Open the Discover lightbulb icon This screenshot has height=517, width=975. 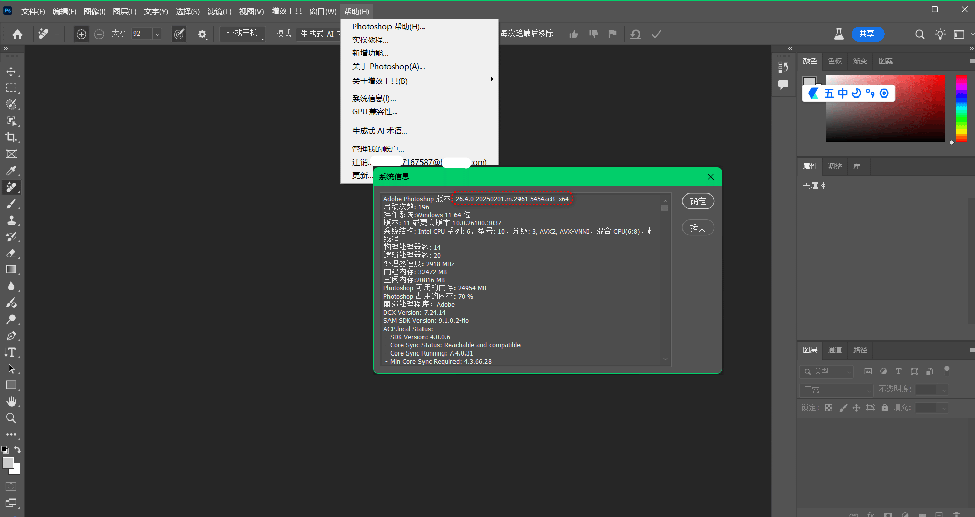coord(940,35)
